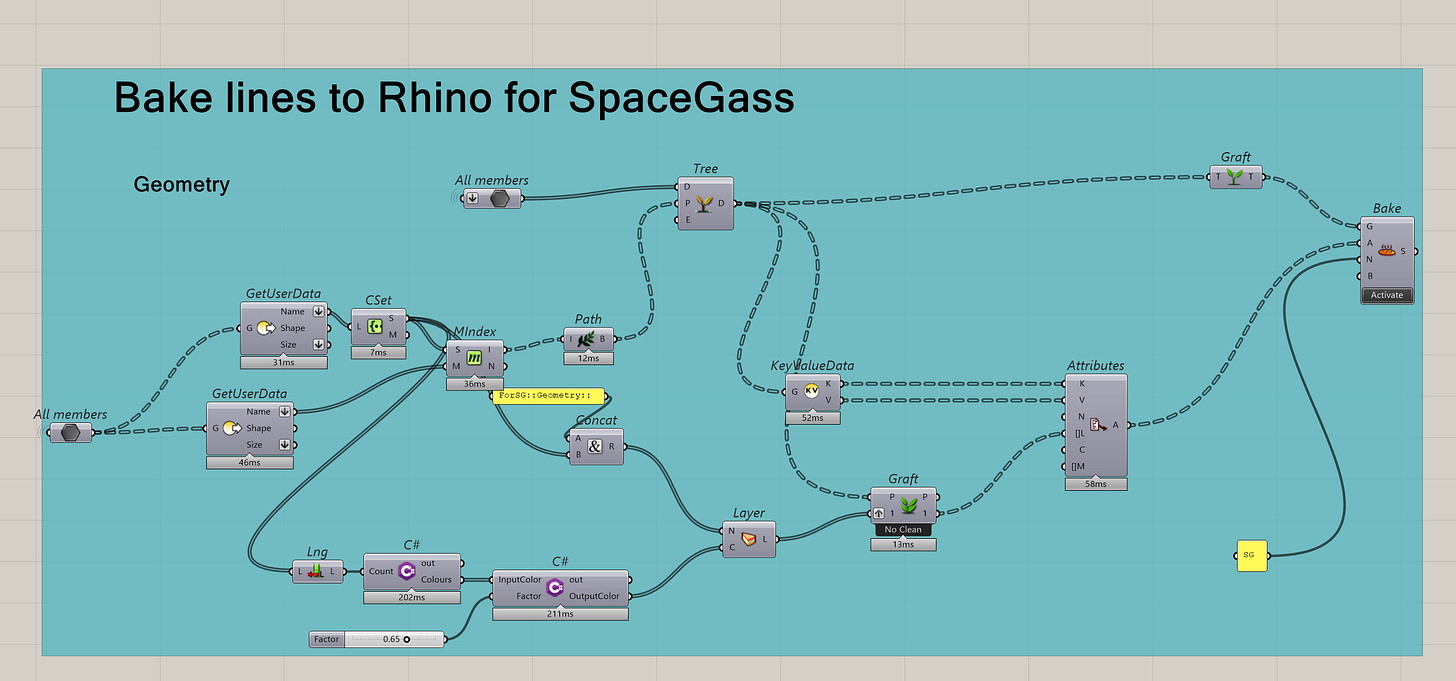
Task: Click the N output on MIndex component
Action: point(491,366)
